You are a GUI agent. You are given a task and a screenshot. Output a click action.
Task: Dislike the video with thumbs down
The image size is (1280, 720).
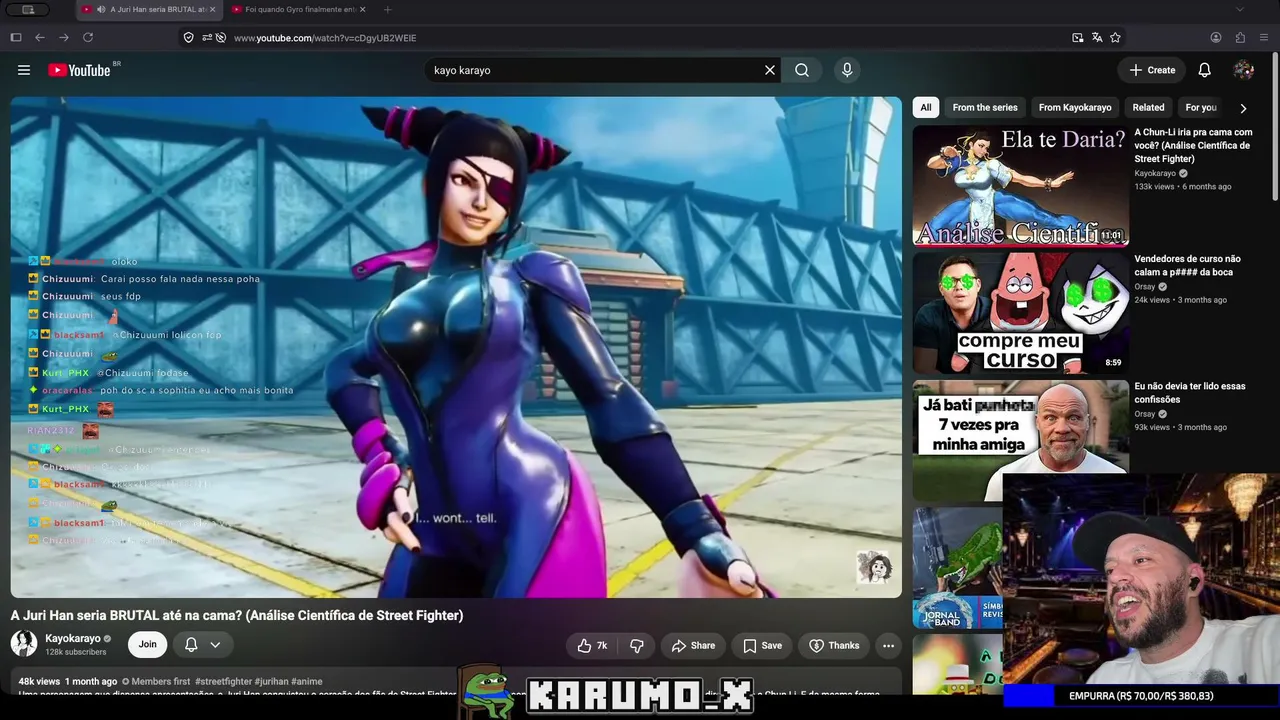tap(637, 645)
